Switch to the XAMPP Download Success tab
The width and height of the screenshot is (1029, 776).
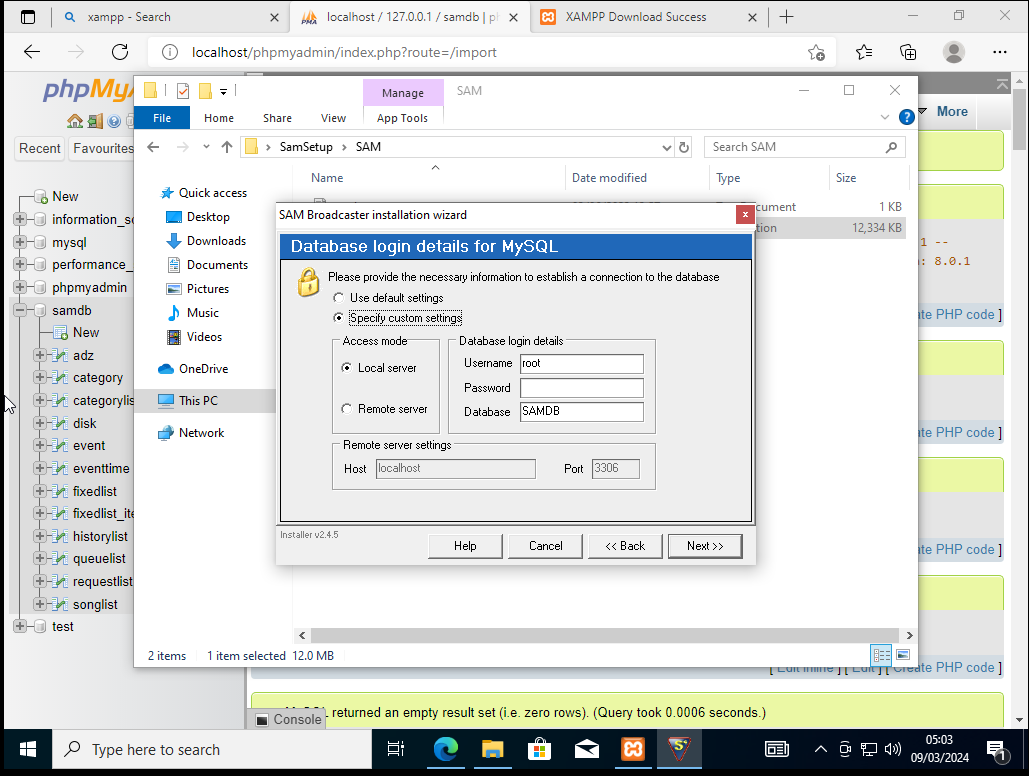pos(636,17)
